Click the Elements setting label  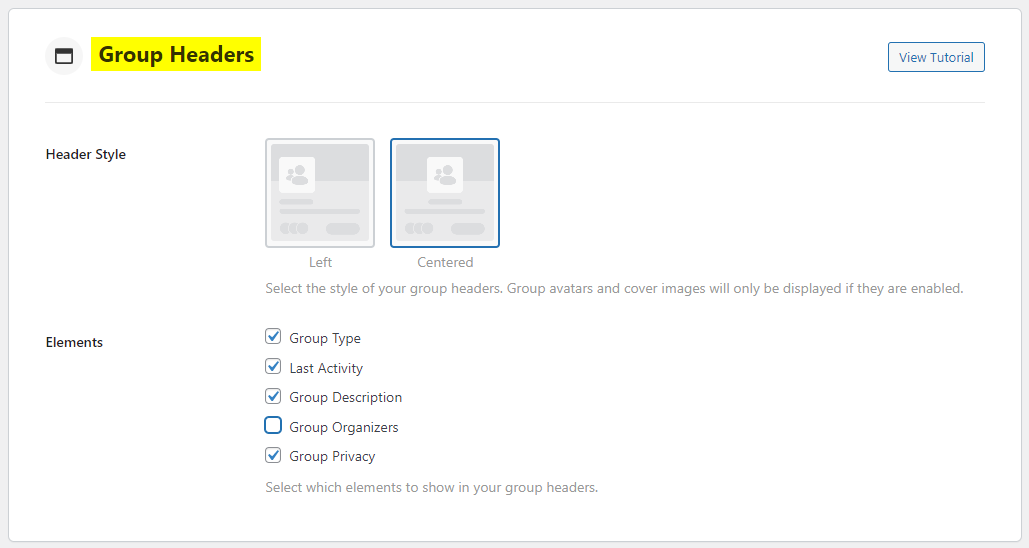pyautogui.click(x=74, y=342)
